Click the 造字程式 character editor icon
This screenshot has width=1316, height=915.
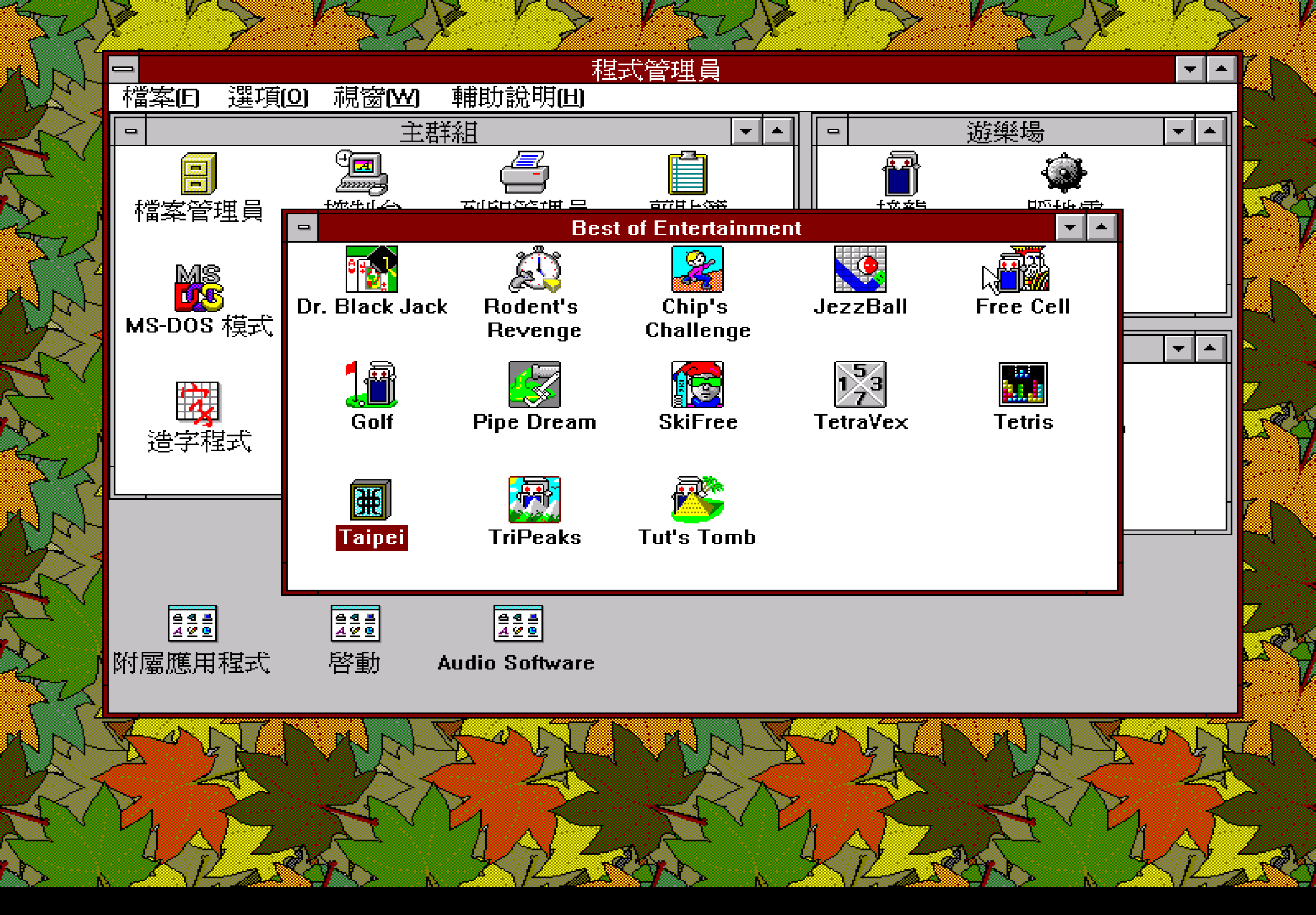[198, 403]
